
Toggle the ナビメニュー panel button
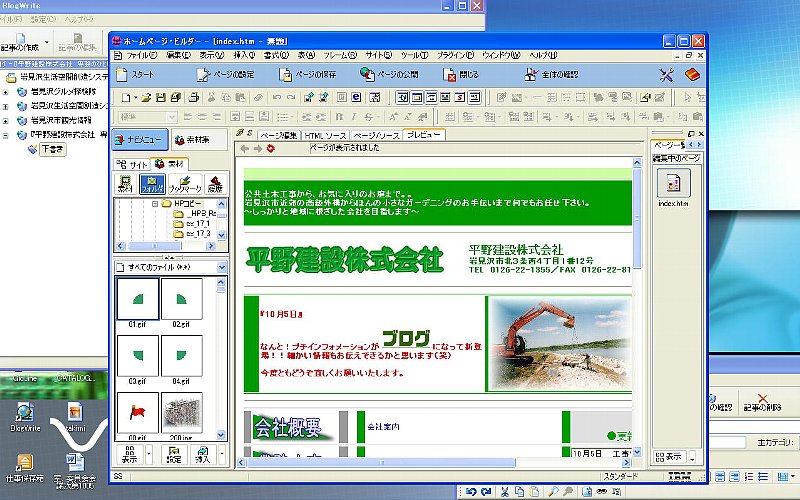click(x=140, y=139)
